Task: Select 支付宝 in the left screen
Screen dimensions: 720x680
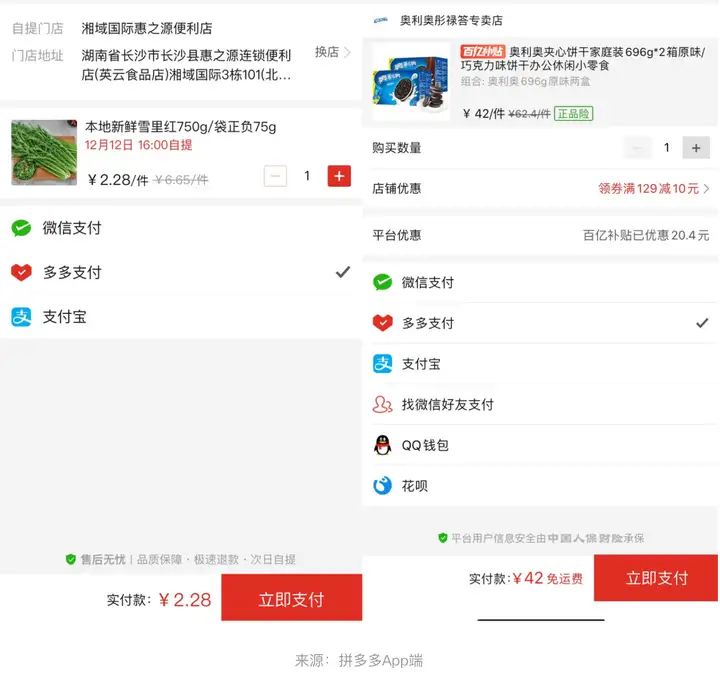Action: [181, 317]
